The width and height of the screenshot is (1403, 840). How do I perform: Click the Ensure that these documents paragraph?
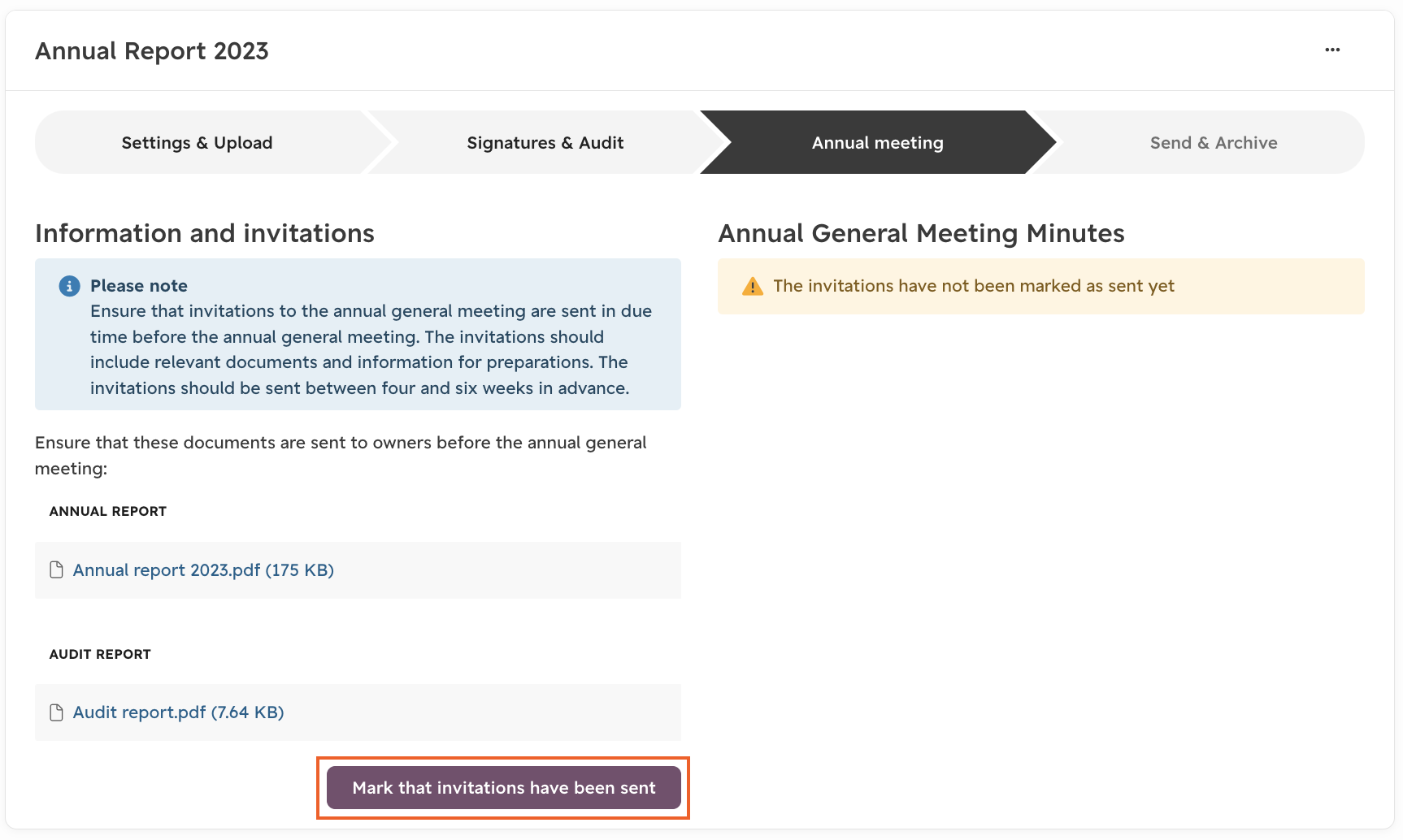pos(341,456)
